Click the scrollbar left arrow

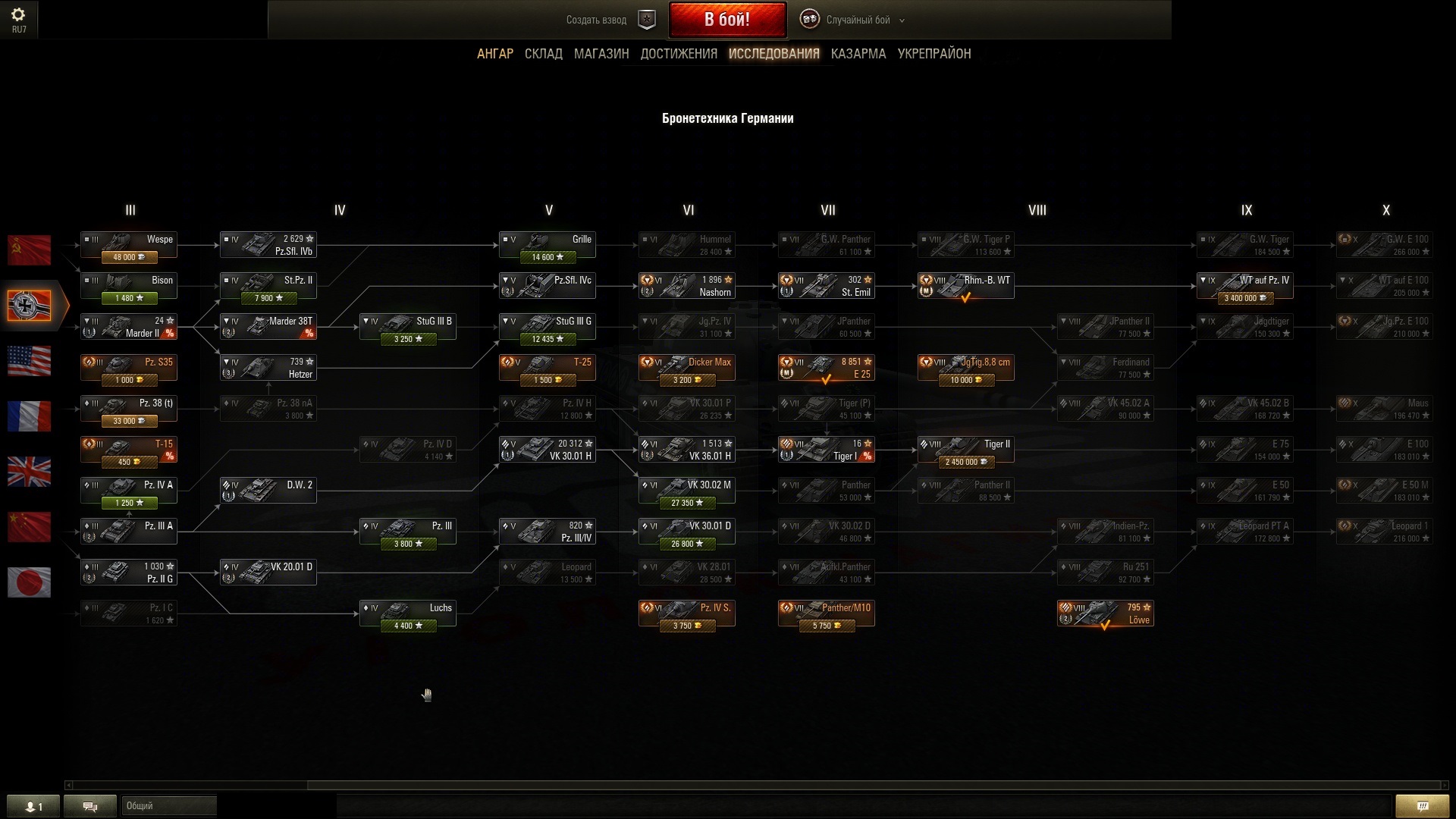click(x=69, y=786)
